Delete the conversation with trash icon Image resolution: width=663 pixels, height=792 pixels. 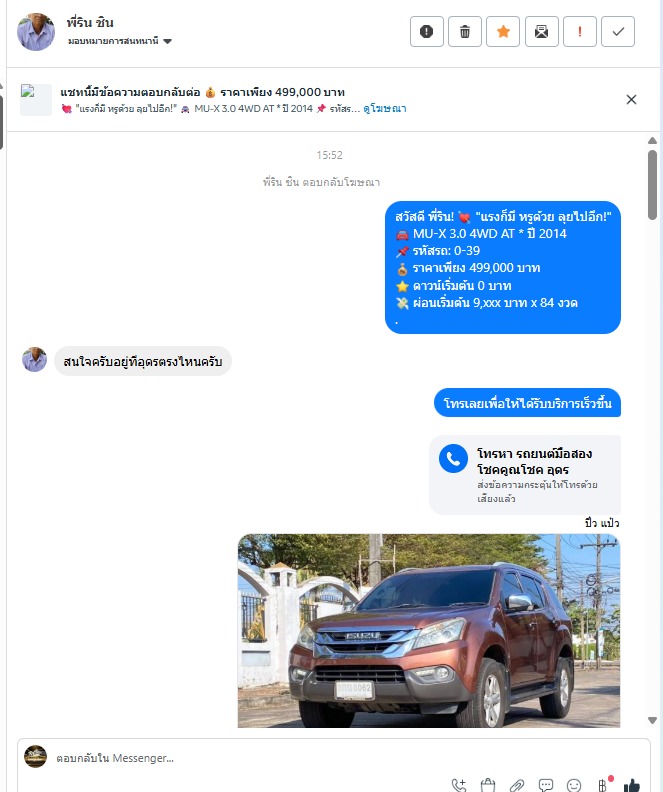pos(465,32)
